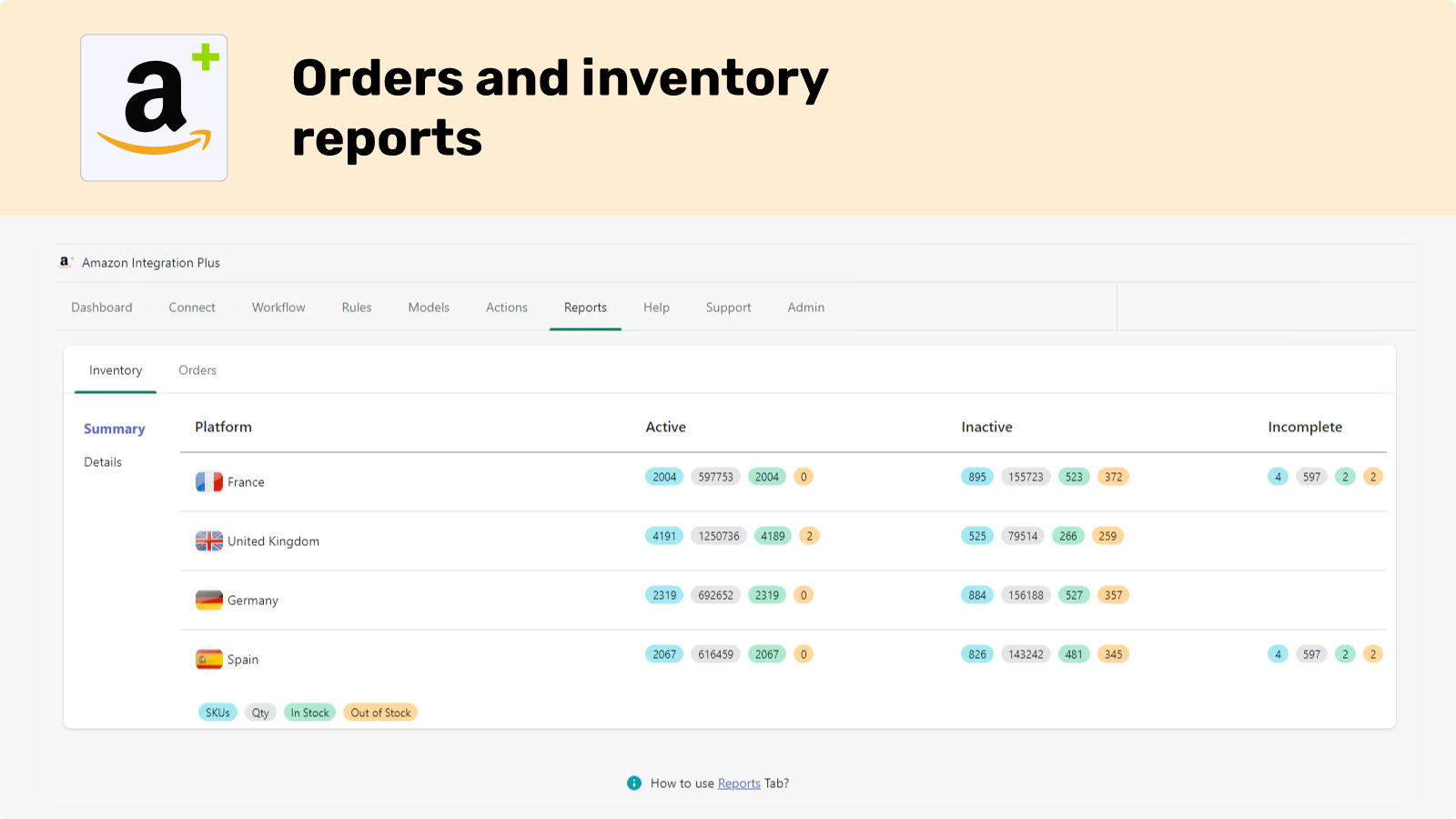
Task: Click United Kingdom in-stock badge 4189
Action: [773, 536]
